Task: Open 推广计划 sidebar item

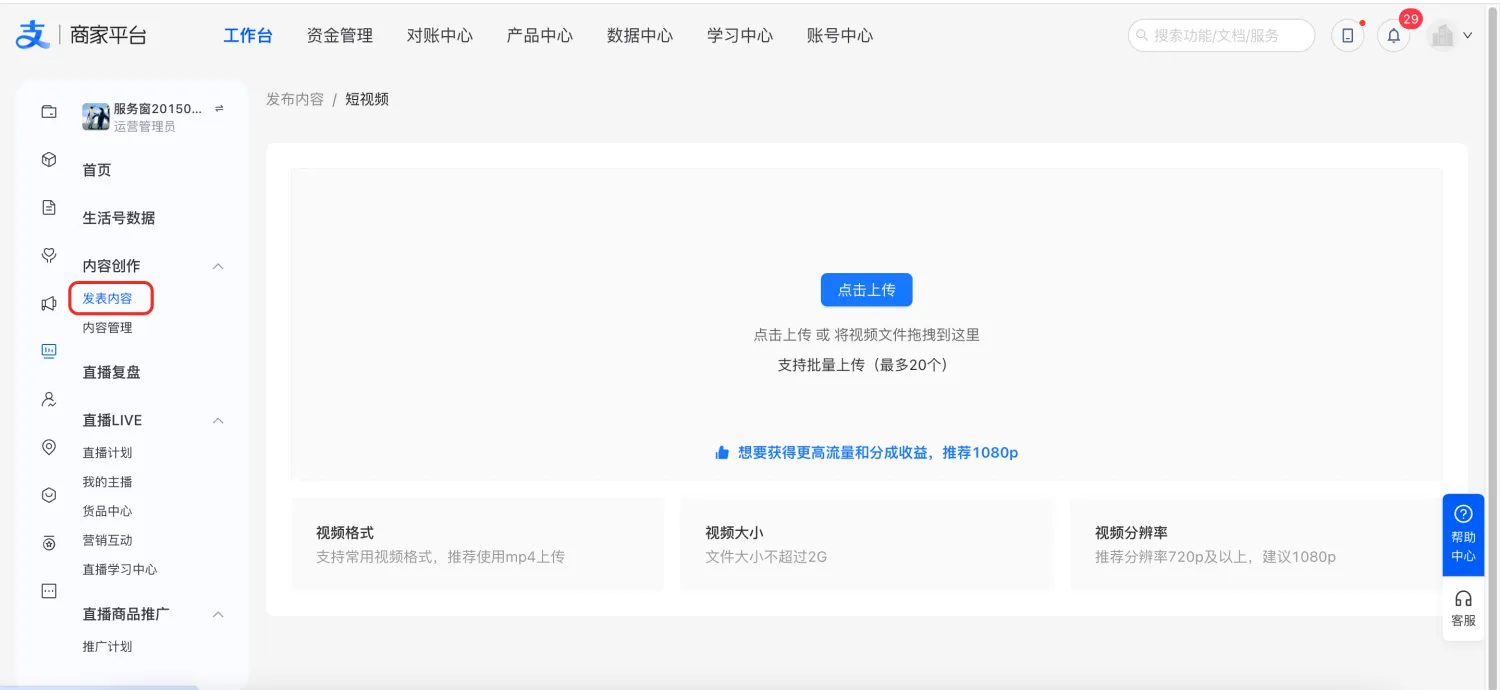Action: pos(107,646)
